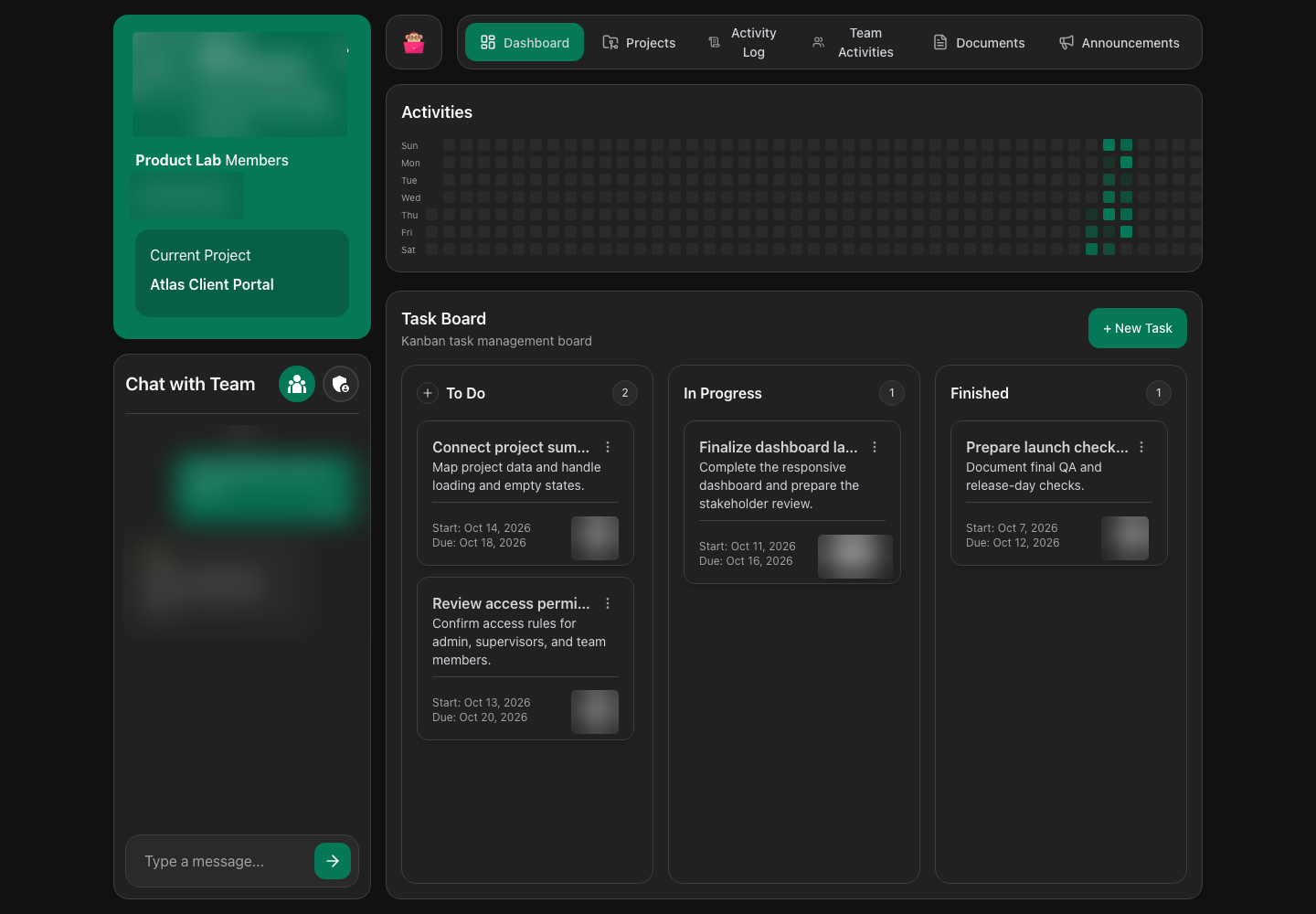Open the Announcements tab
Viewport: 1316px width, 914px height.
[1119, 42]
